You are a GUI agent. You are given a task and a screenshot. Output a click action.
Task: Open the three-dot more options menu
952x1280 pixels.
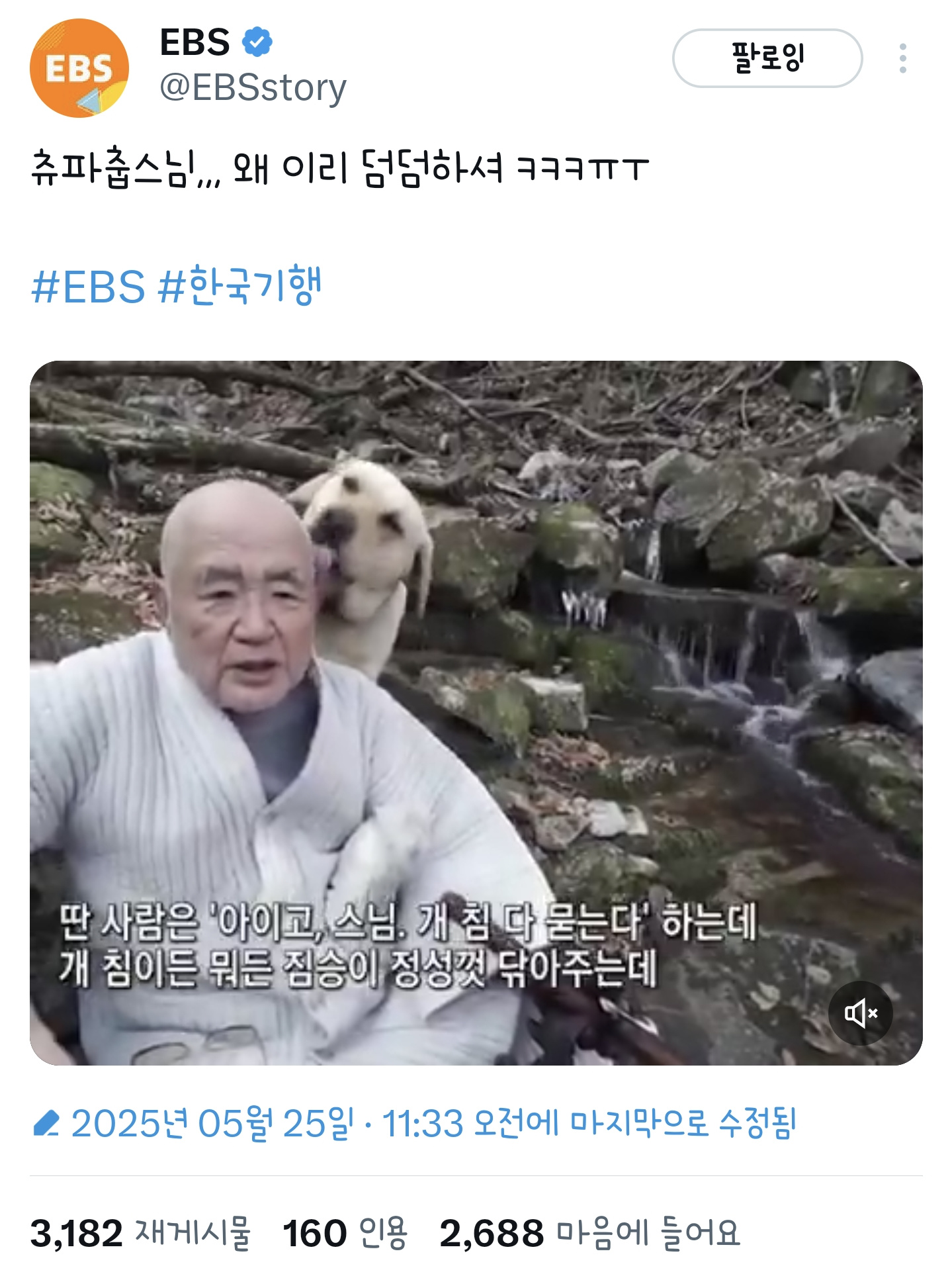point(903,58)
